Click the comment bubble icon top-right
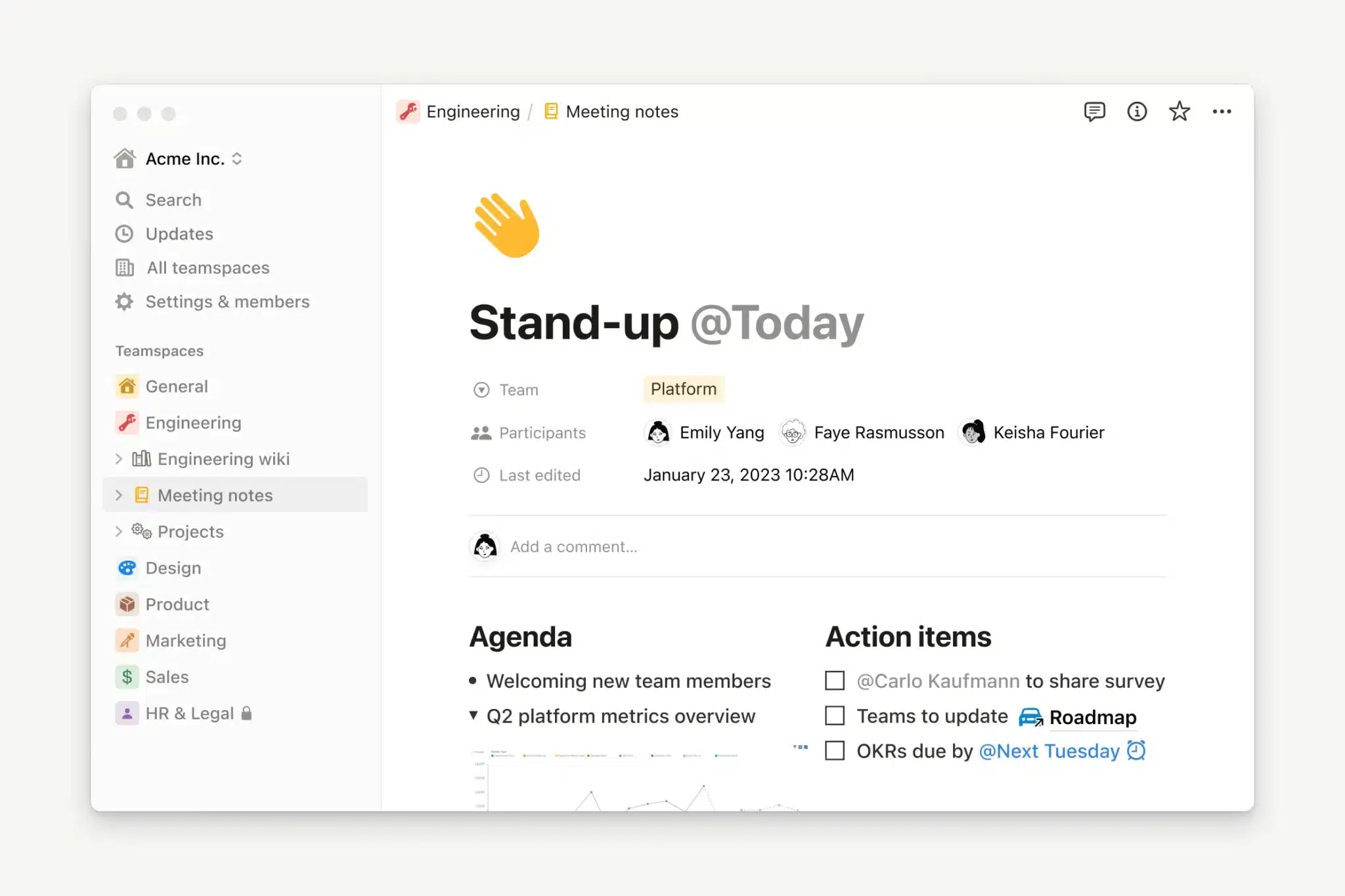Image resolution: width=1345 pixels, height=896 pixels. [1094, 111]
